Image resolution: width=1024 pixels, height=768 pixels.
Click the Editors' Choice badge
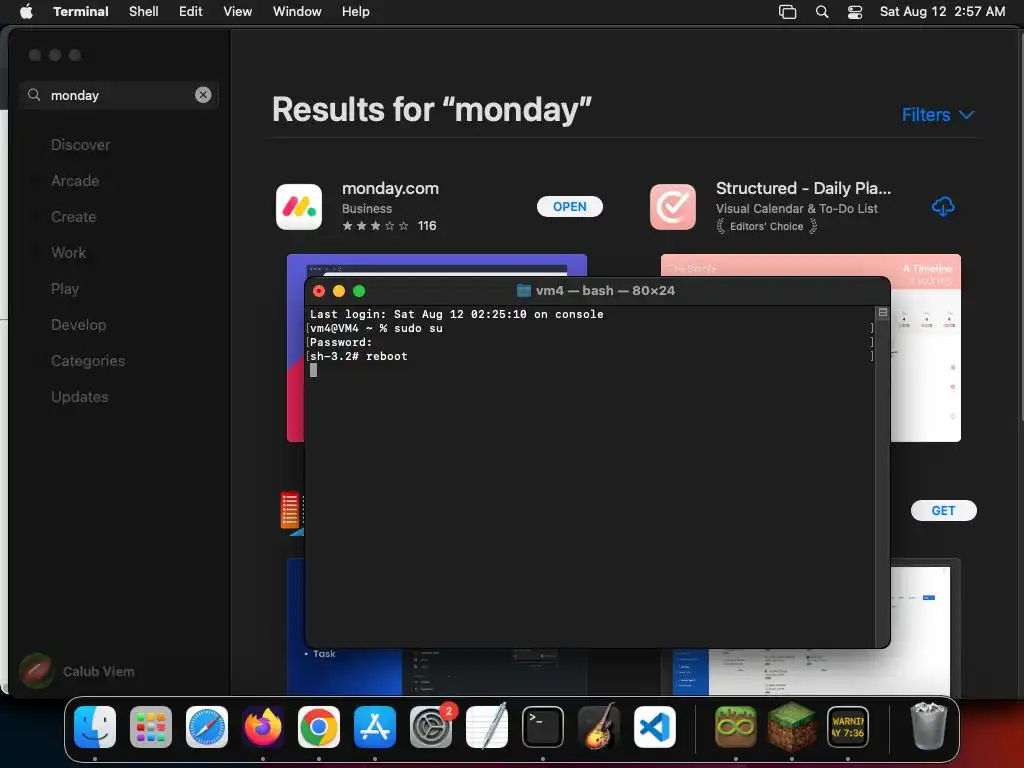pos(767,227)
